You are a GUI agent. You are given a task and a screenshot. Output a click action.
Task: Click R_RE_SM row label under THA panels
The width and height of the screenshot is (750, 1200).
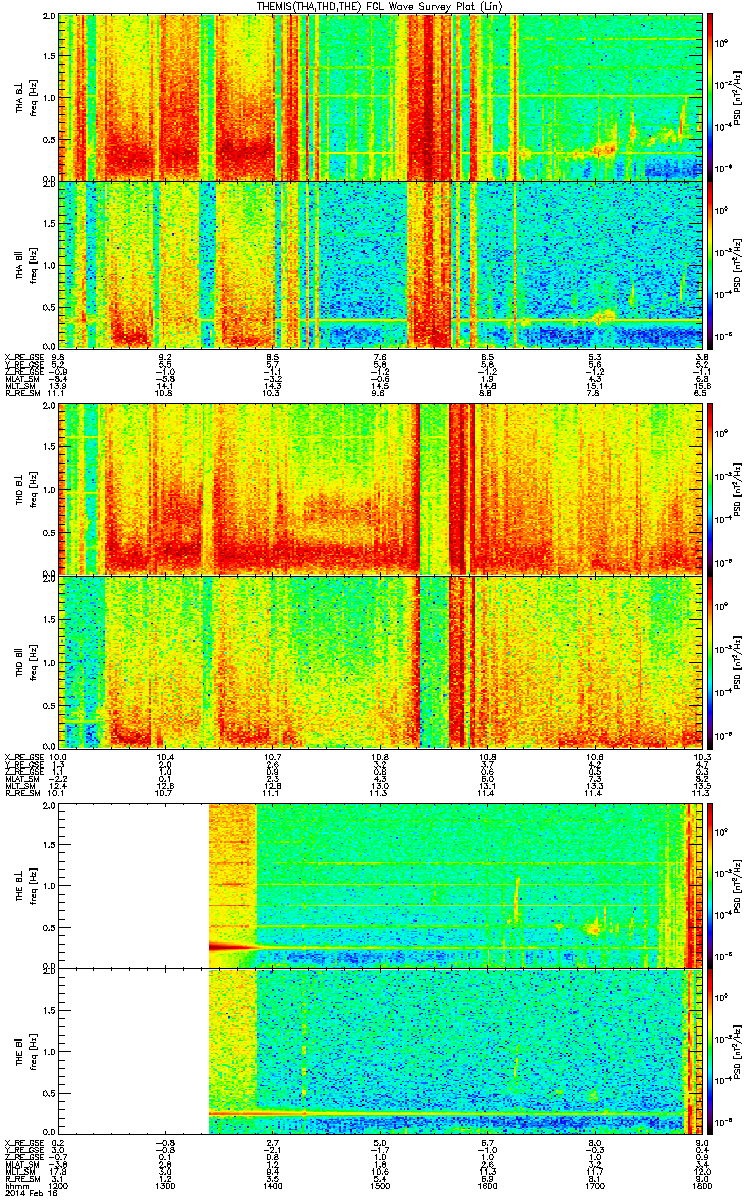[21, 393]
